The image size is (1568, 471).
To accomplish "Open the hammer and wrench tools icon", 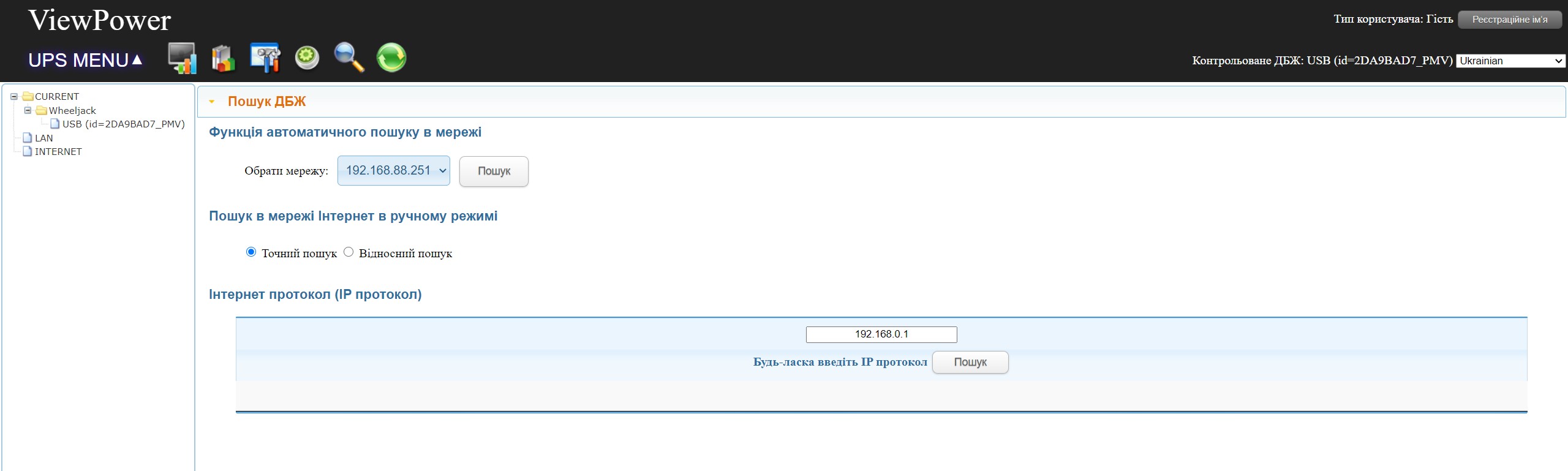I will (265, 58).
